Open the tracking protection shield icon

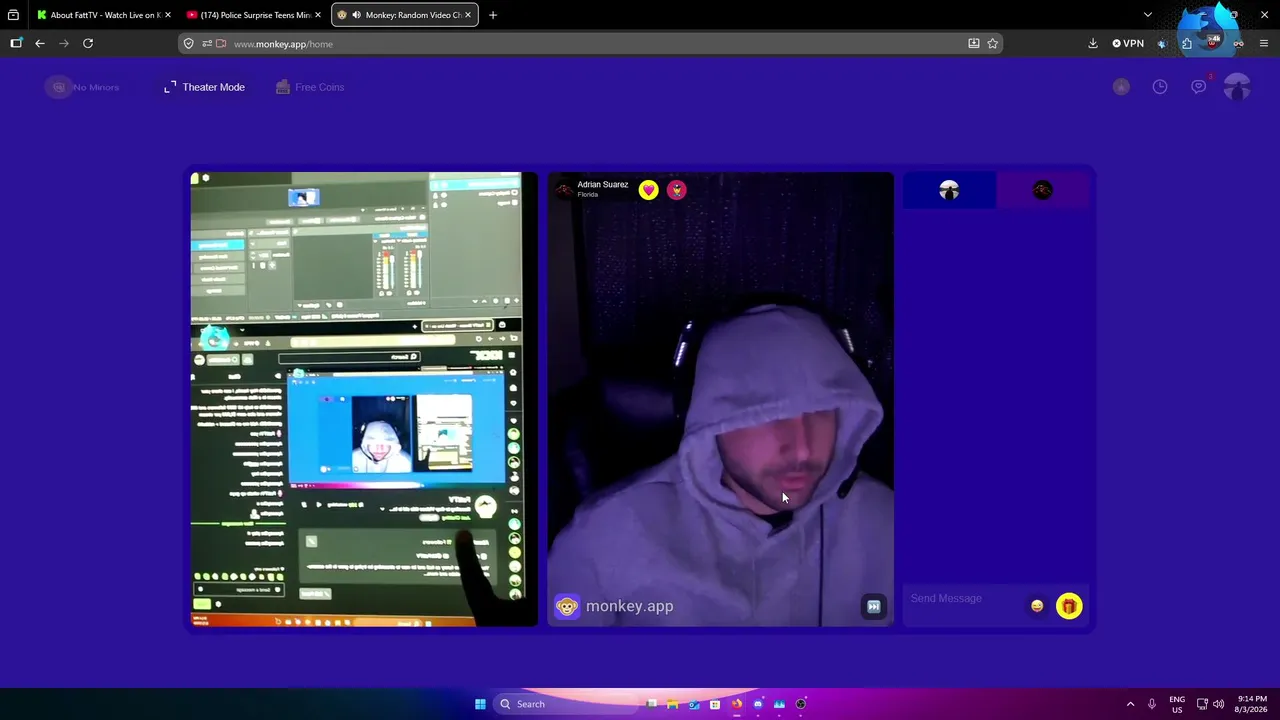tap(189, 44)
